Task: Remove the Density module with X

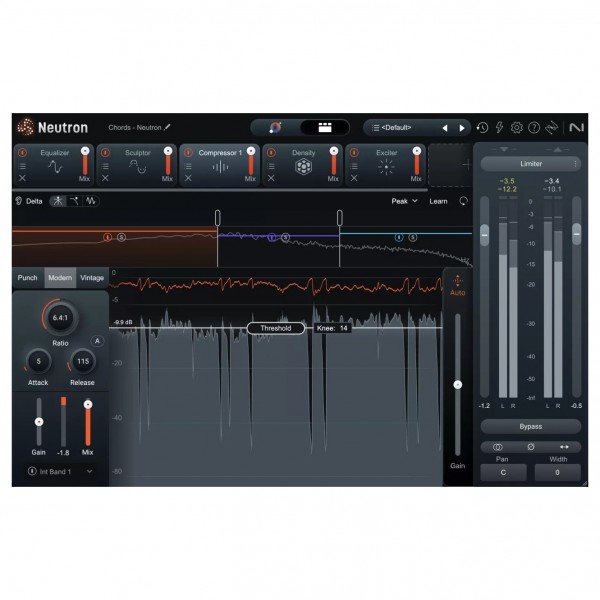Action: [271, 178]
